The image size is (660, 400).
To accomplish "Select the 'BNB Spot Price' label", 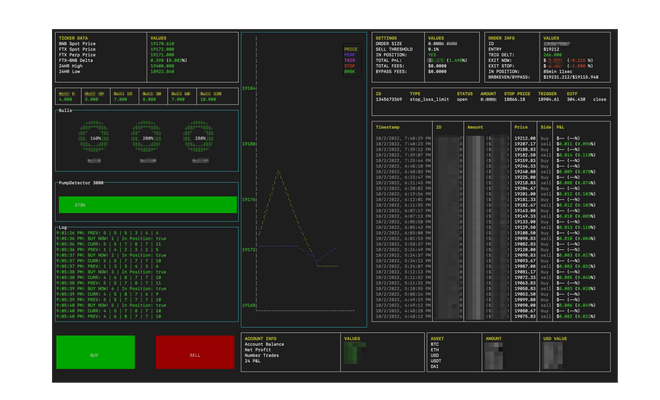I will (x=77, y=44).
